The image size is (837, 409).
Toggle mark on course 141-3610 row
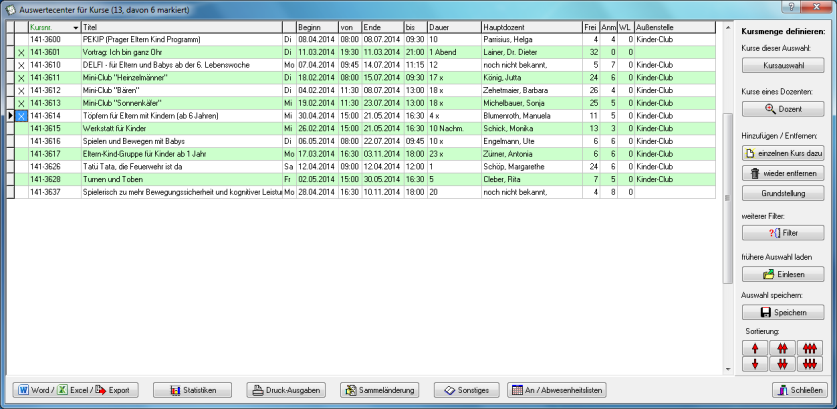21,65
